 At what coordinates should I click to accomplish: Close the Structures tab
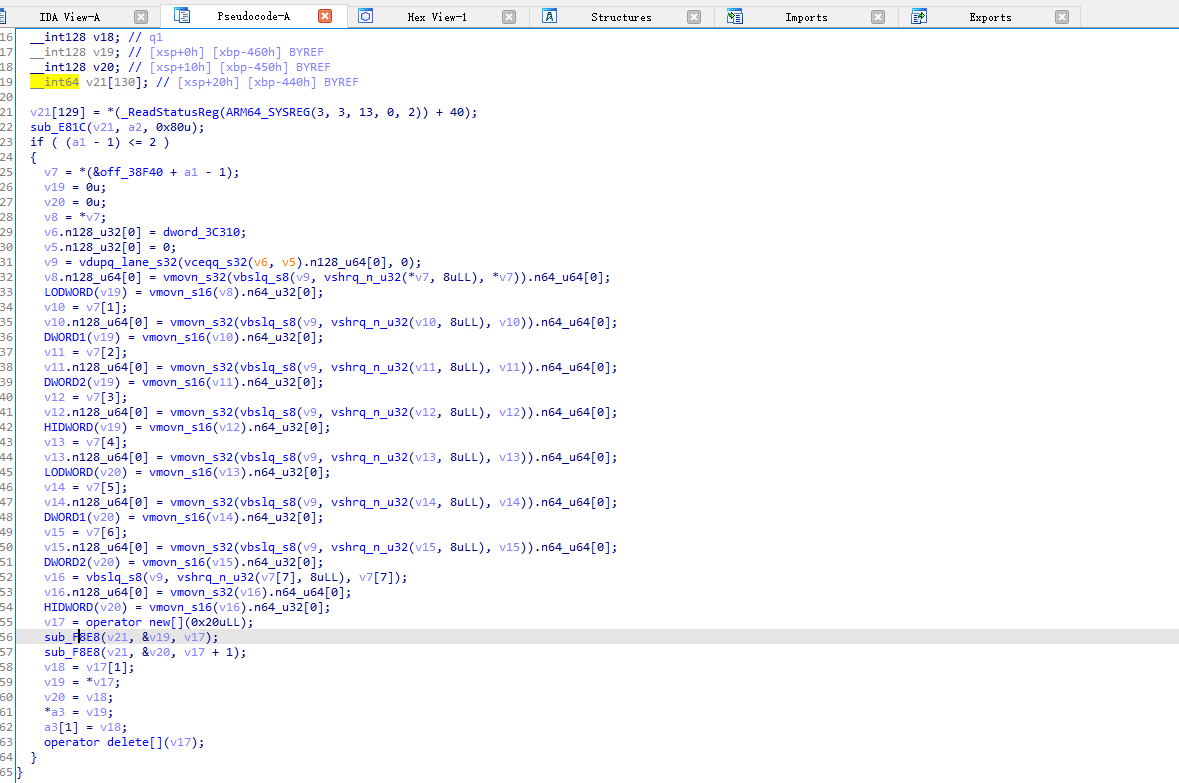tap(694, 17)
